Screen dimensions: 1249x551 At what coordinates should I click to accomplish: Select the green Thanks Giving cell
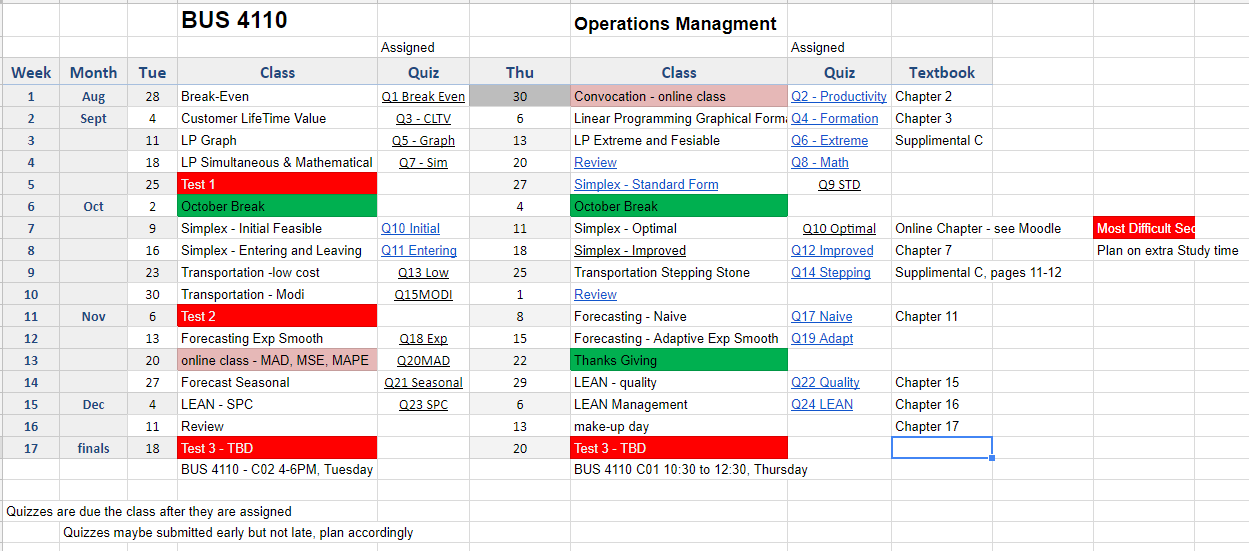coord(678,360)
